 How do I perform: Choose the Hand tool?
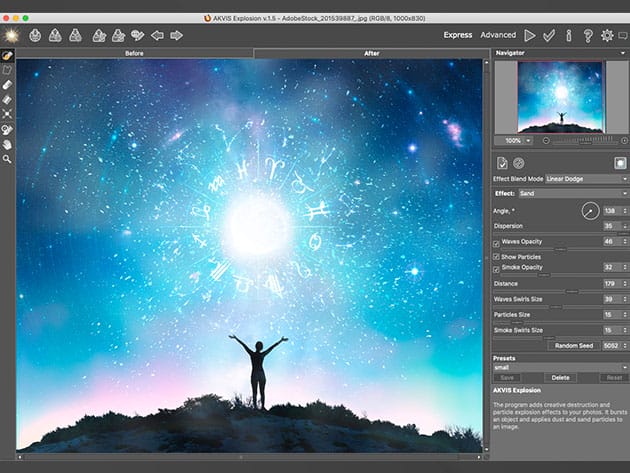tap(8, 143)
